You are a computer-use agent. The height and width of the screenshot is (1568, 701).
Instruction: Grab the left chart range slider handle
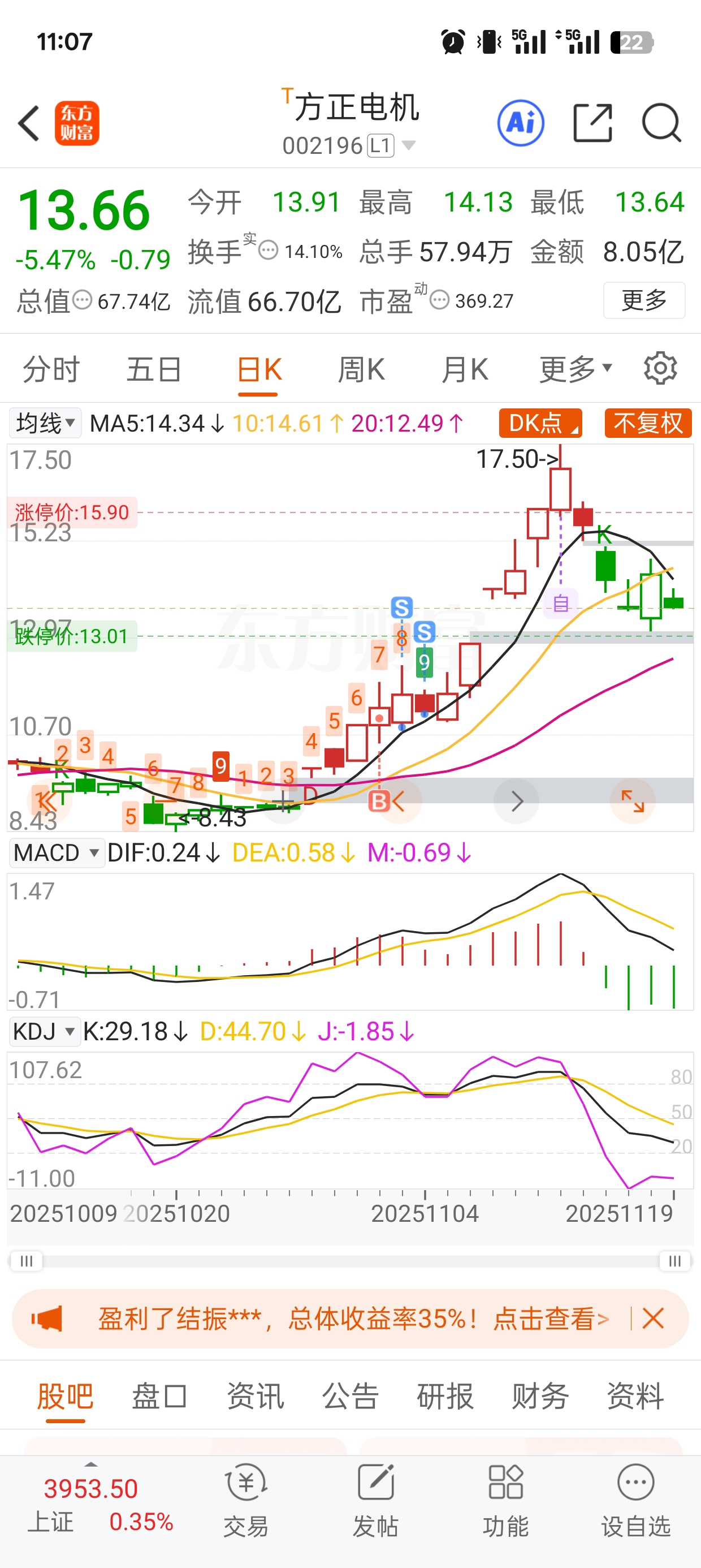pos(25,1261)
